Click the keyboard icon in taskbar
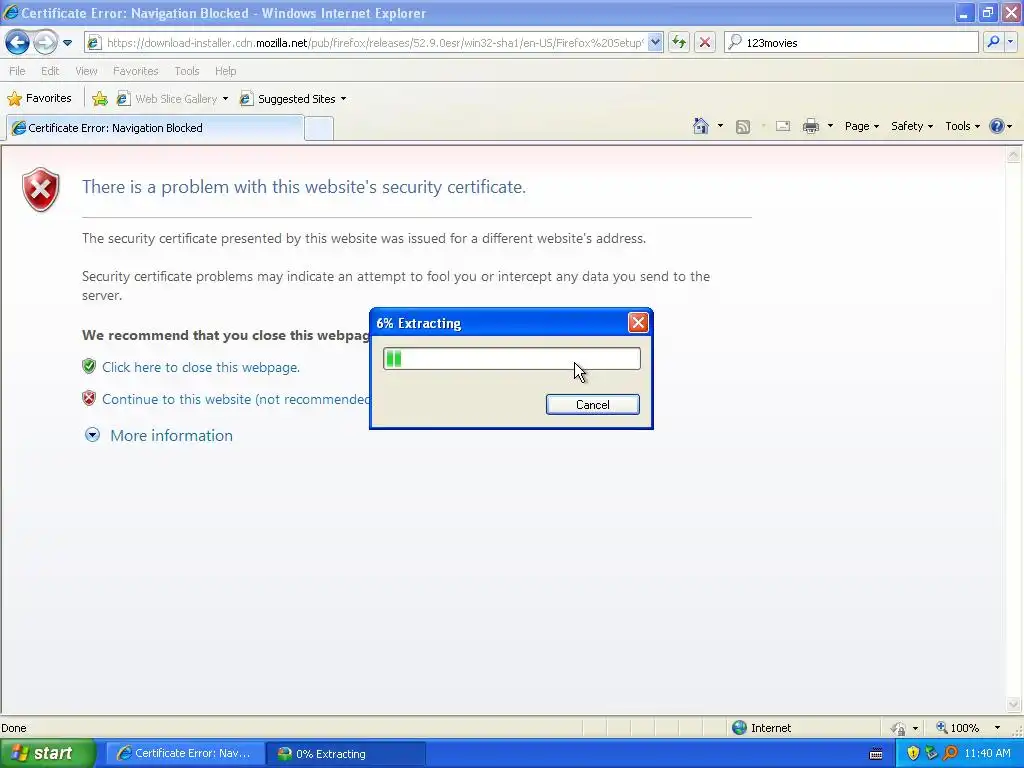Screen dimensions: 1024x768 [x=876, y=754]
